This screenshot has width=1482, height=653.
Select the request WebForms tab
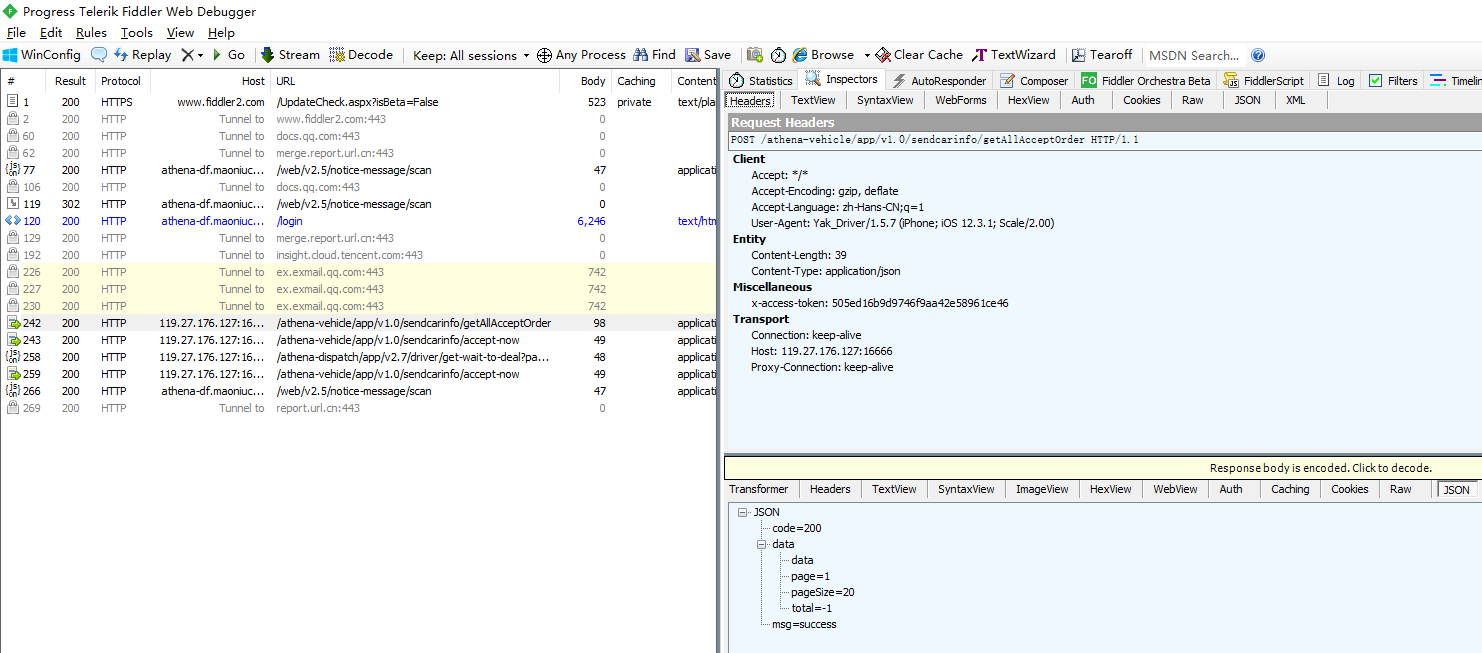(961, 100)
